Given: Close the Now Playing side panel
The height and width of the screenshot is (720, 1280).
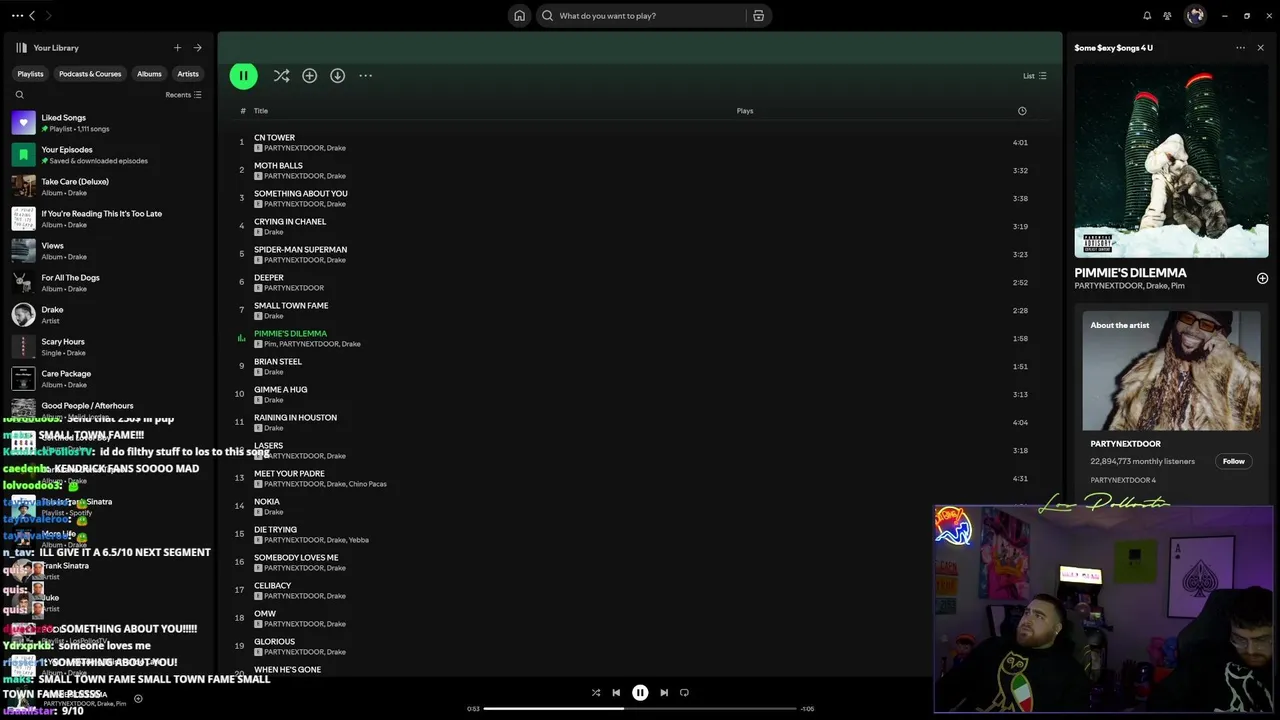Looking at the screenshot, I should [x=1260, y=48].
